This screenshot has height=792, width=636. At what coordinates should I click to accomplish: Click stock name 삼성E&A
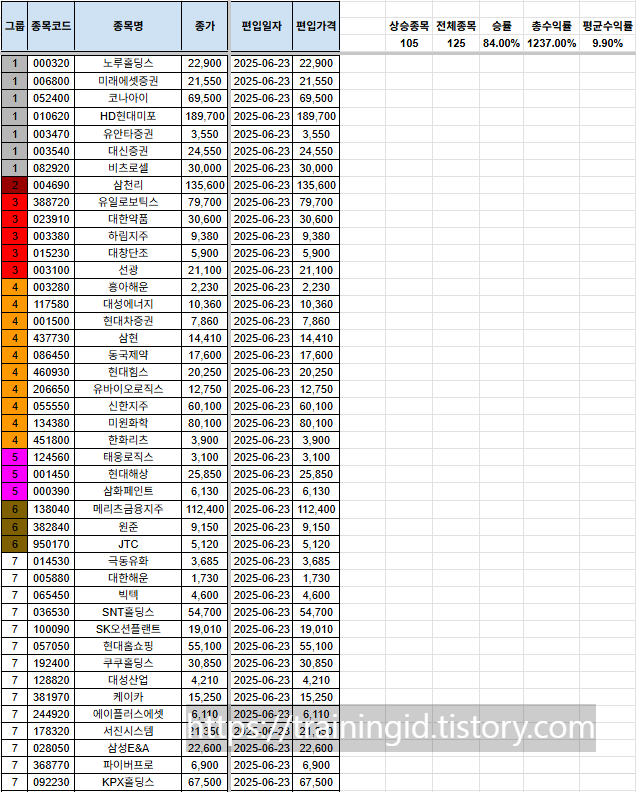(128, 748)
